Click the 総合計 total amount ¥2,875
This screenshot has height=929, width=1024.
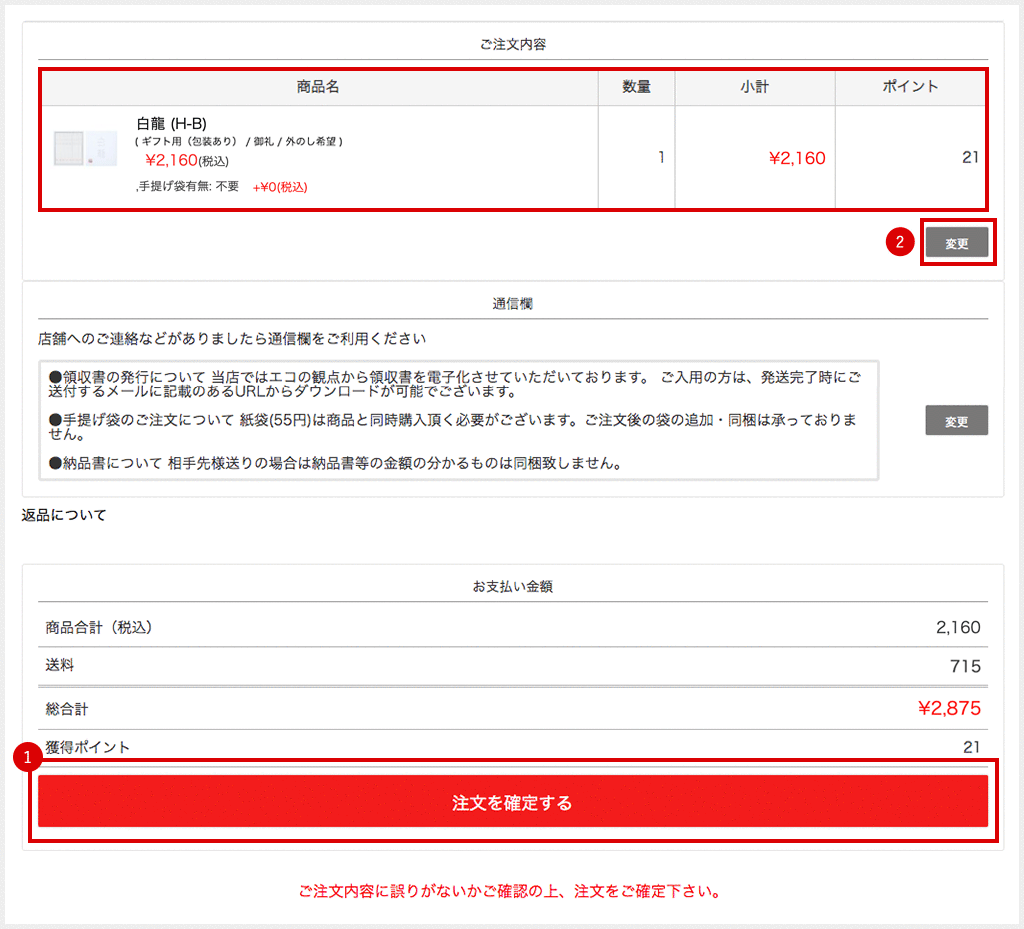tap(955, 708)
